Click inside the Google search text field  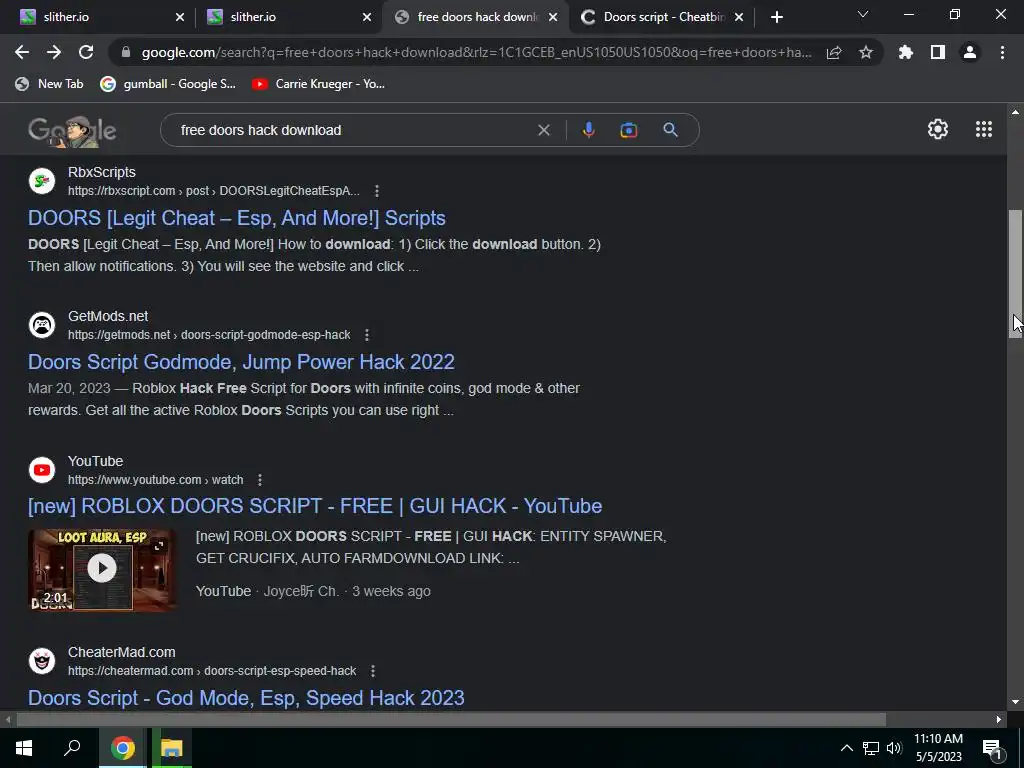(x=353, y=130)
